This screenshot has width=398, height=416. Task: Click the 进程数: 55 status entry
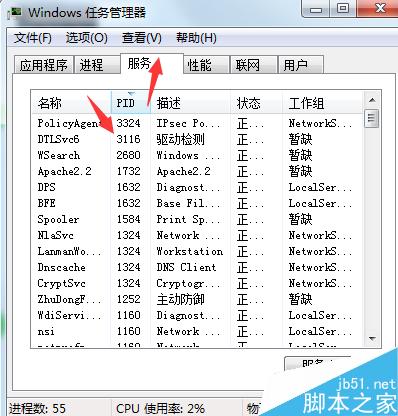pos(37,409)
